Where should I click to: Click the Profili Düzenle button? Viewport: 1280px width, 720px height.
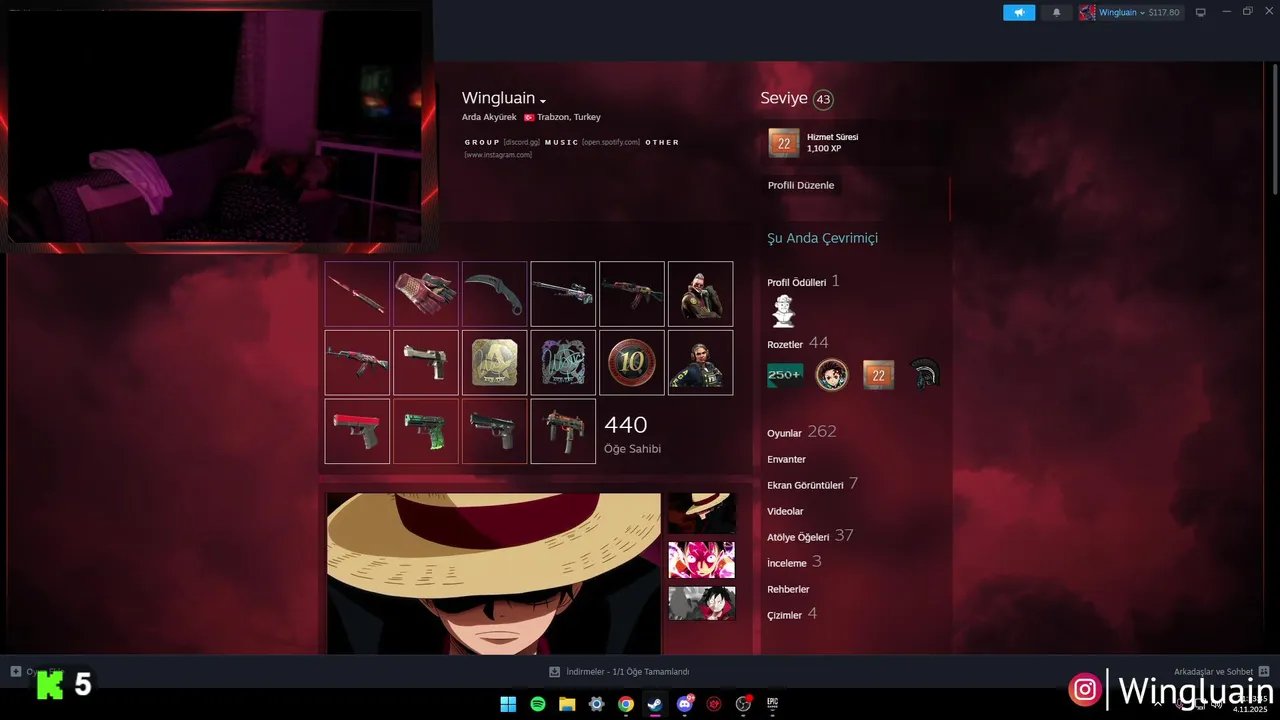click(800, 185)
